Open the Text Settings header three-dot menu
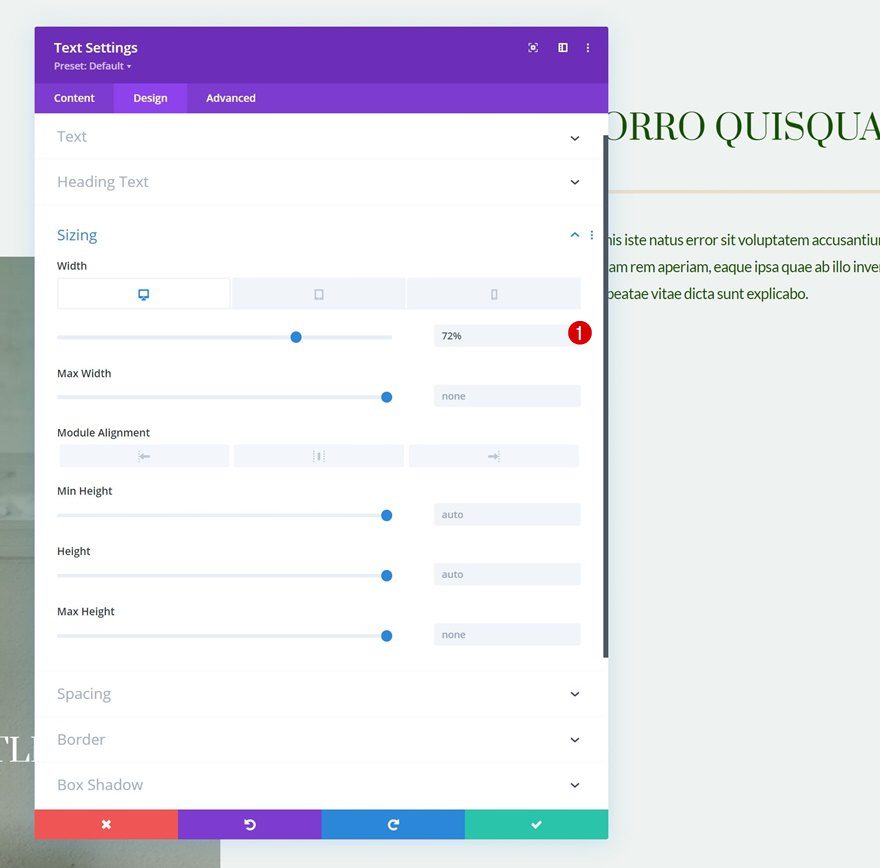The width and height of the screenshot is (880, 868). (x=588, y=47)
